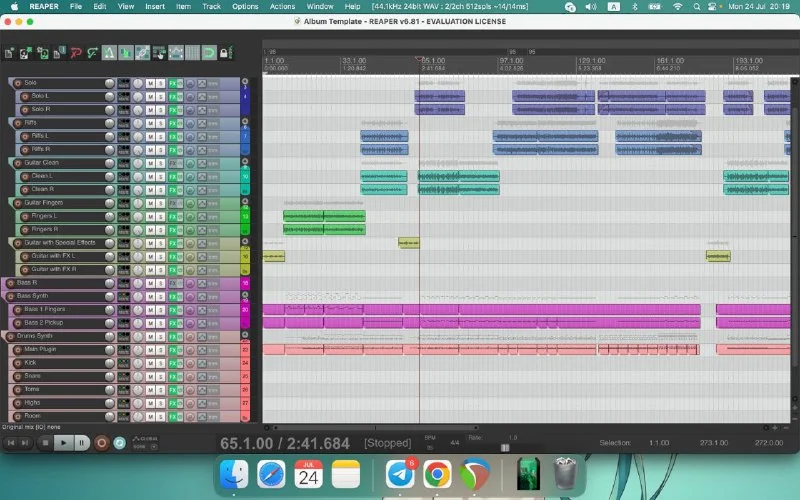Open the Track menu
The height and width of the screenshot is (500, 800).
coord(211,6)
